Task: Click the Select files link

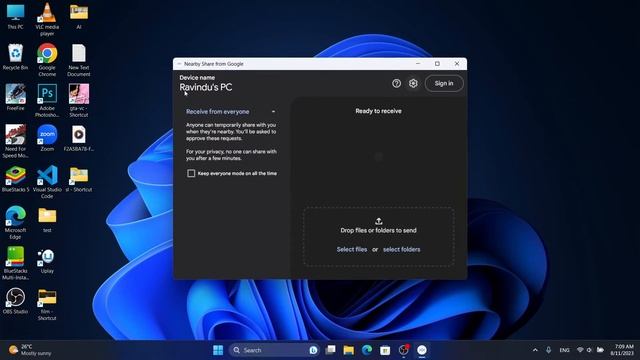Action: click(351, 249)
